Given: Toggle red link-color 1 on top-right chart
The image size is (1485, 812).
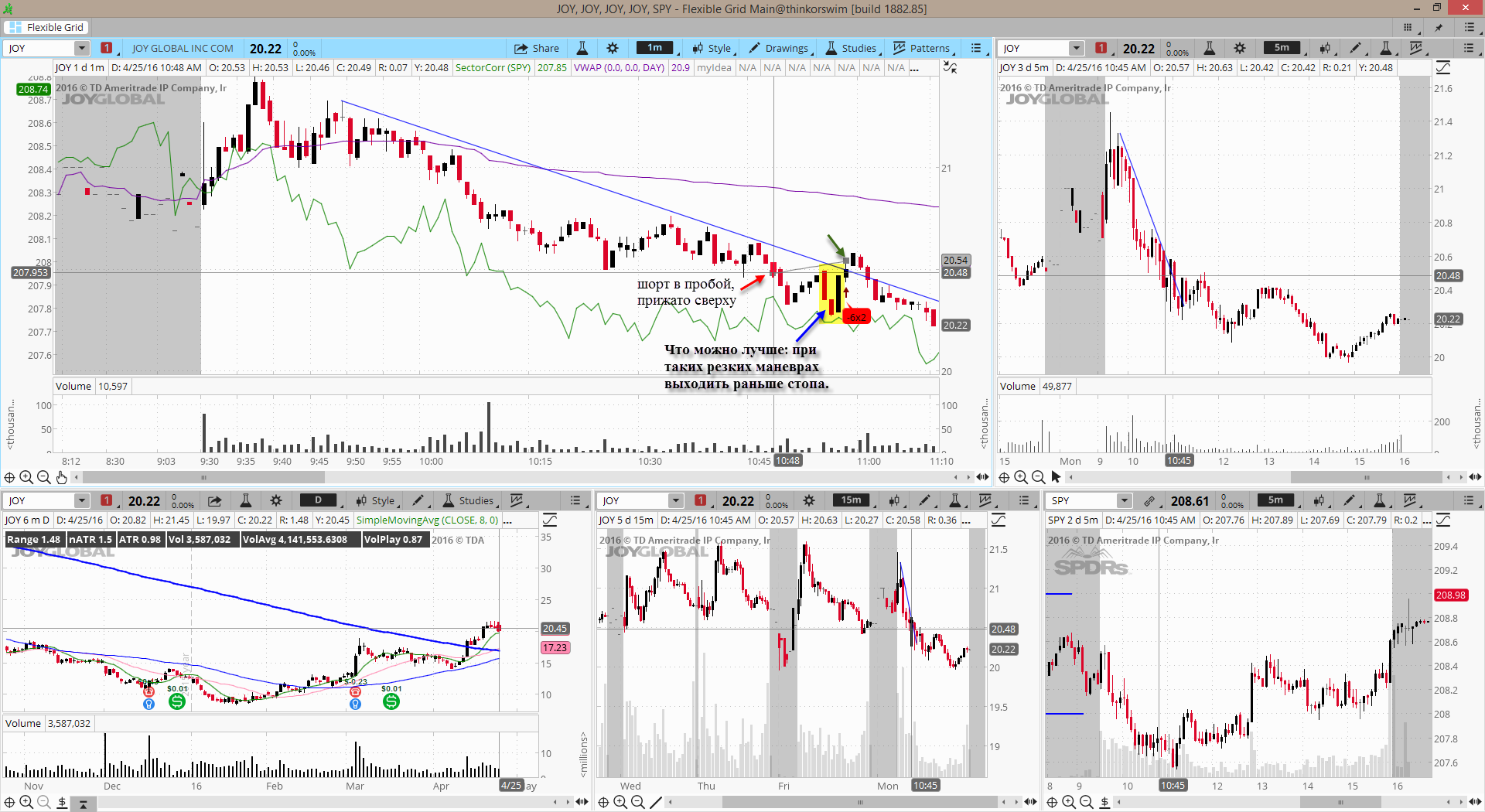Looking at the screenshot, I should tap(1101, 48).
